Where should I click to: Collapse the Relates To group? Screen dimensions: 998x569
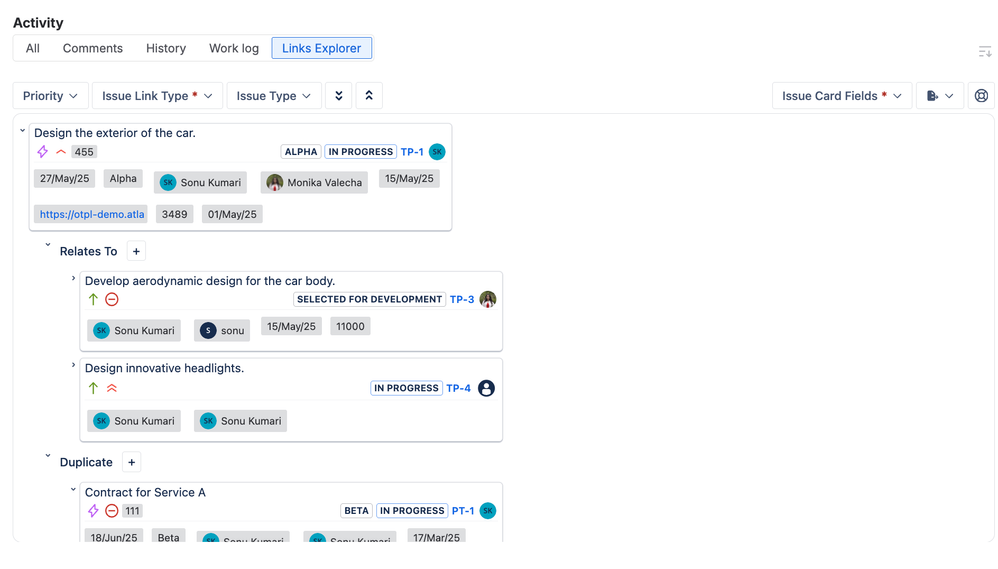click(x=48, y=245)
